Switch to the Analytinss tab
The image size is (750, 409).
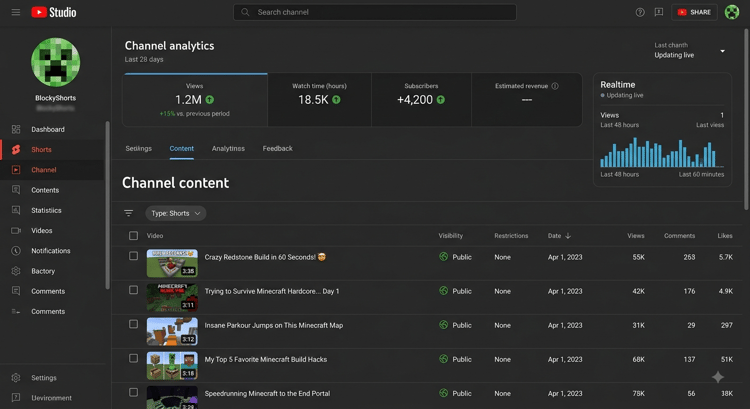coord(228,148)
